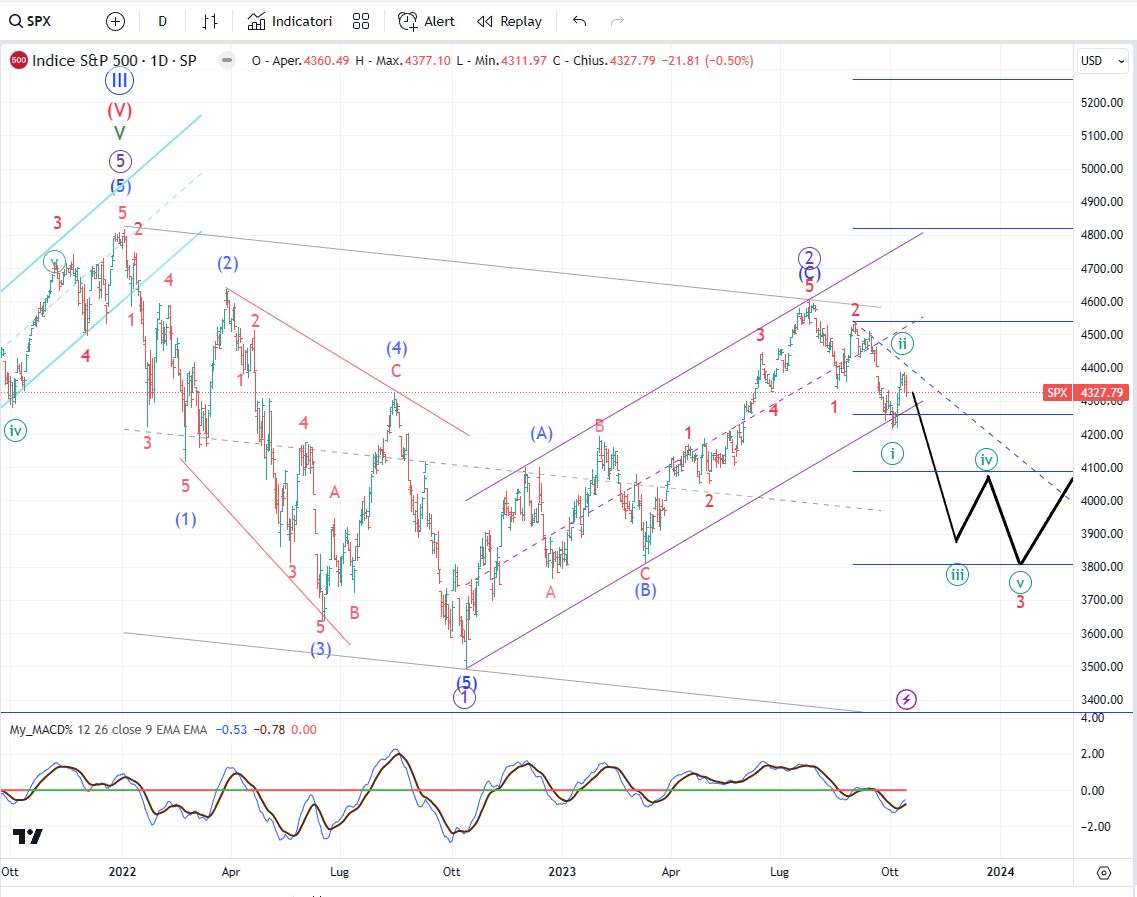Screen dimensions: 1137x897
Task: Click the 5200.00 price scale label
Action: tap(1101, 103)
